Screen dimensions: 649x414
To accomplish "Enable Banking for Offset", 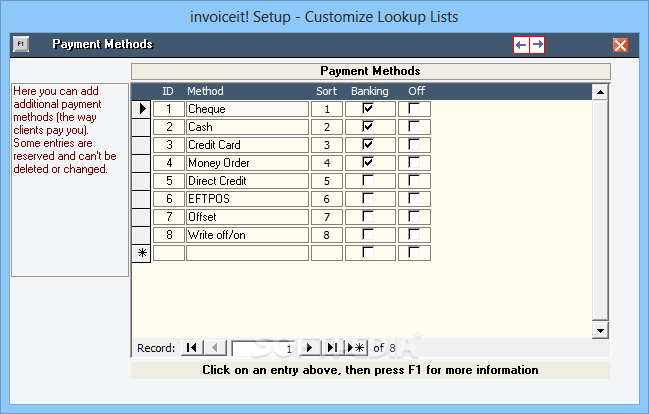I will (368, 217).
